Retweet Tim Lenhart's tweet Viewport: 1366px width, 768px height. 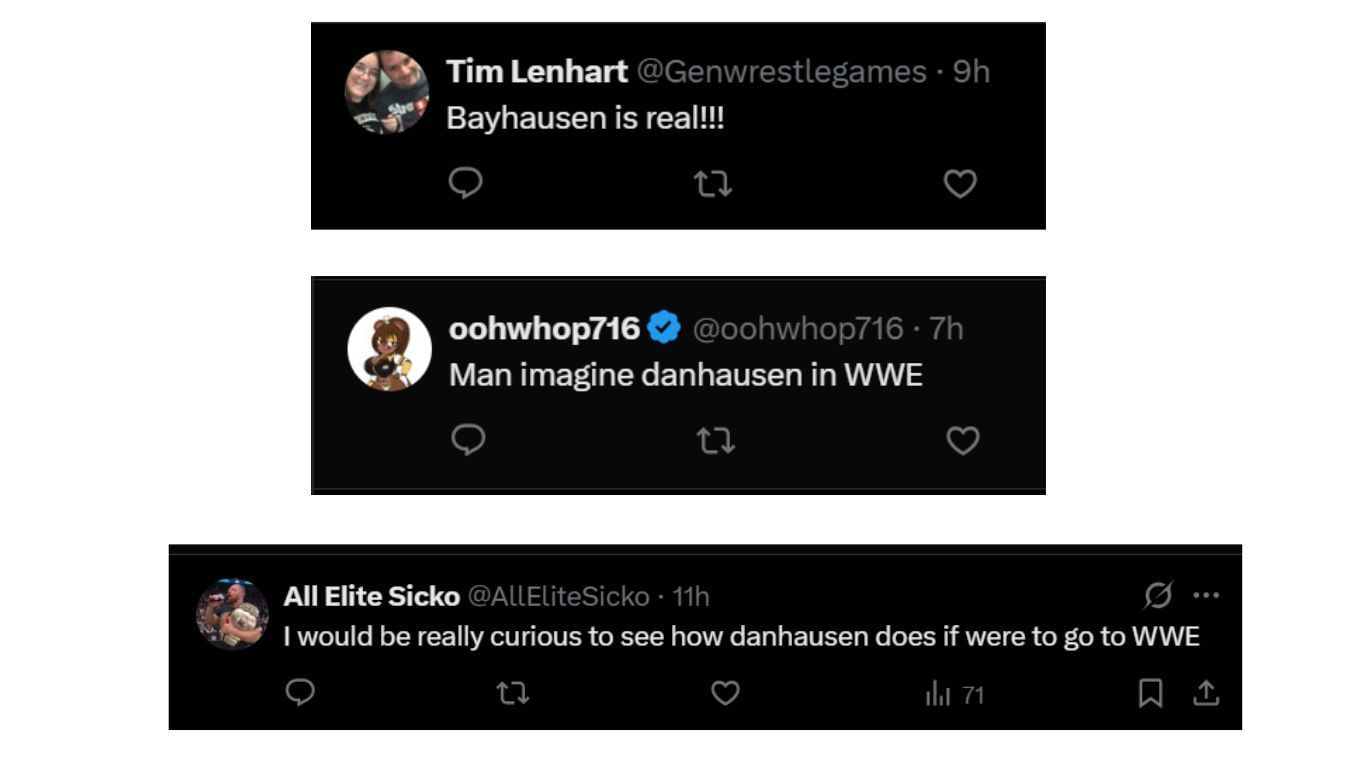coord(713,183)
